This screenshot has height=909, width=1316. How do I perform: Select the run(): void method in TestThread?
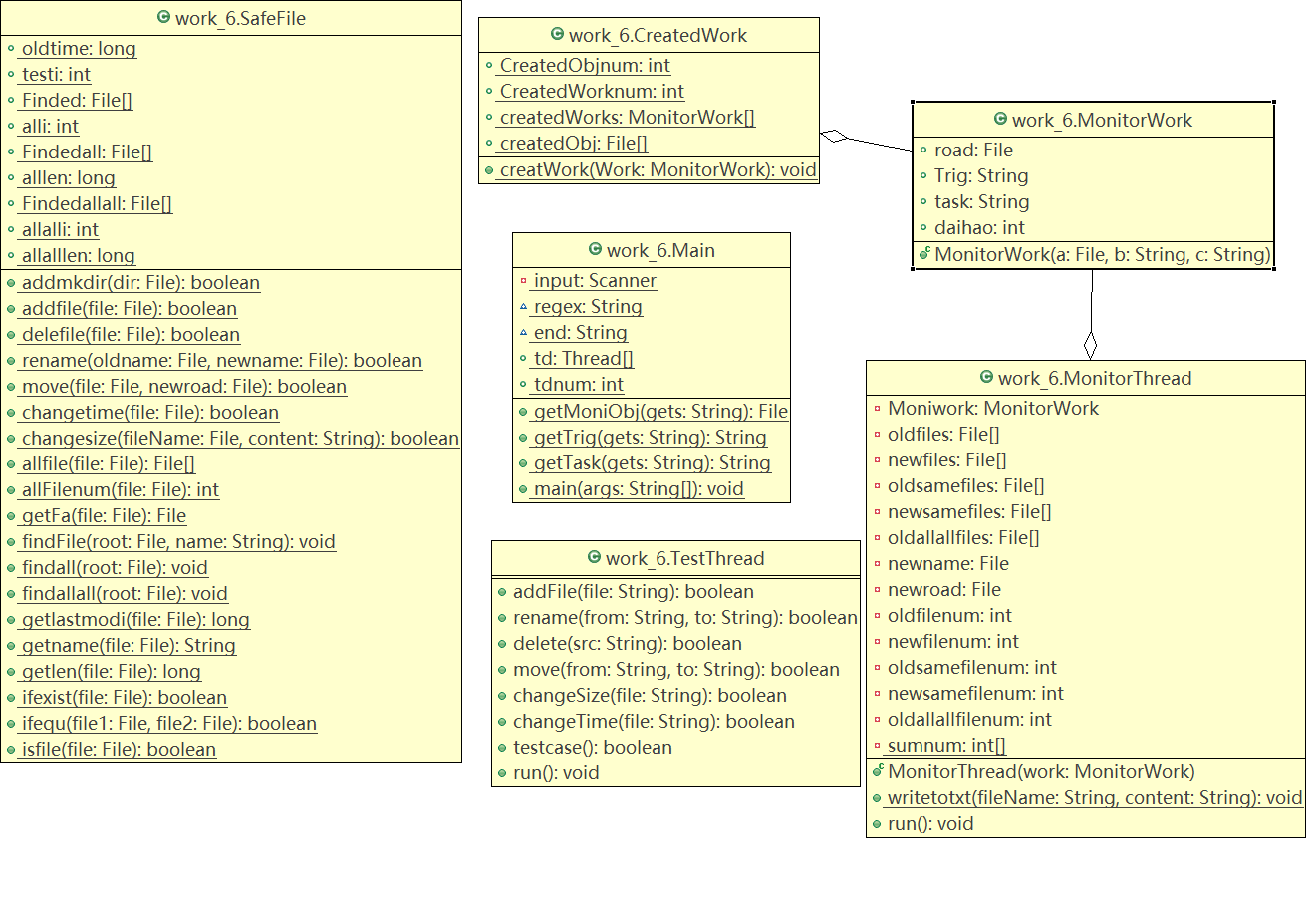(x=556, y=772)
